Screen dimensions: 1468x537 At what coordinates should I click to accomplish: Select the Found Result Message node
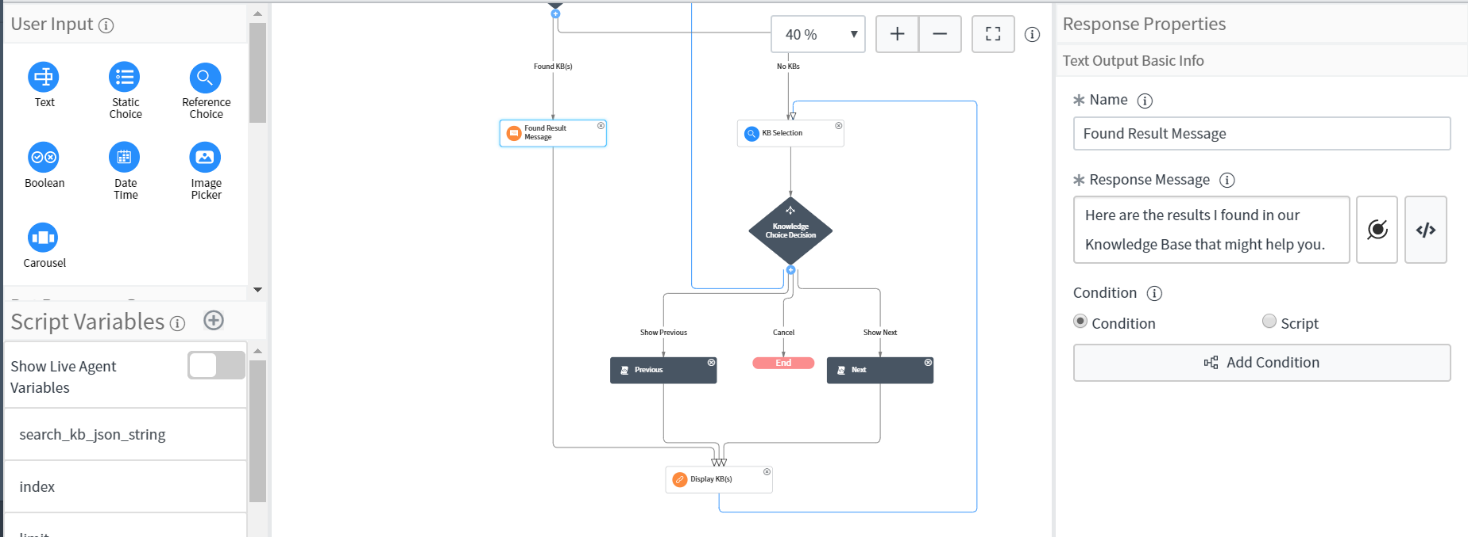coord(553,133)
